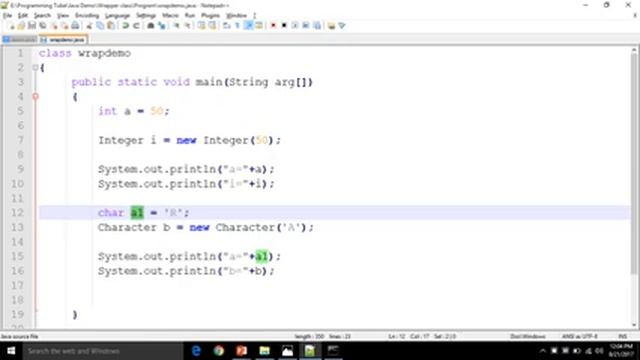This screenshot has height=360, width=640.
Task: Open Command Prompt from the taskbar
Action: coord(333,351)
